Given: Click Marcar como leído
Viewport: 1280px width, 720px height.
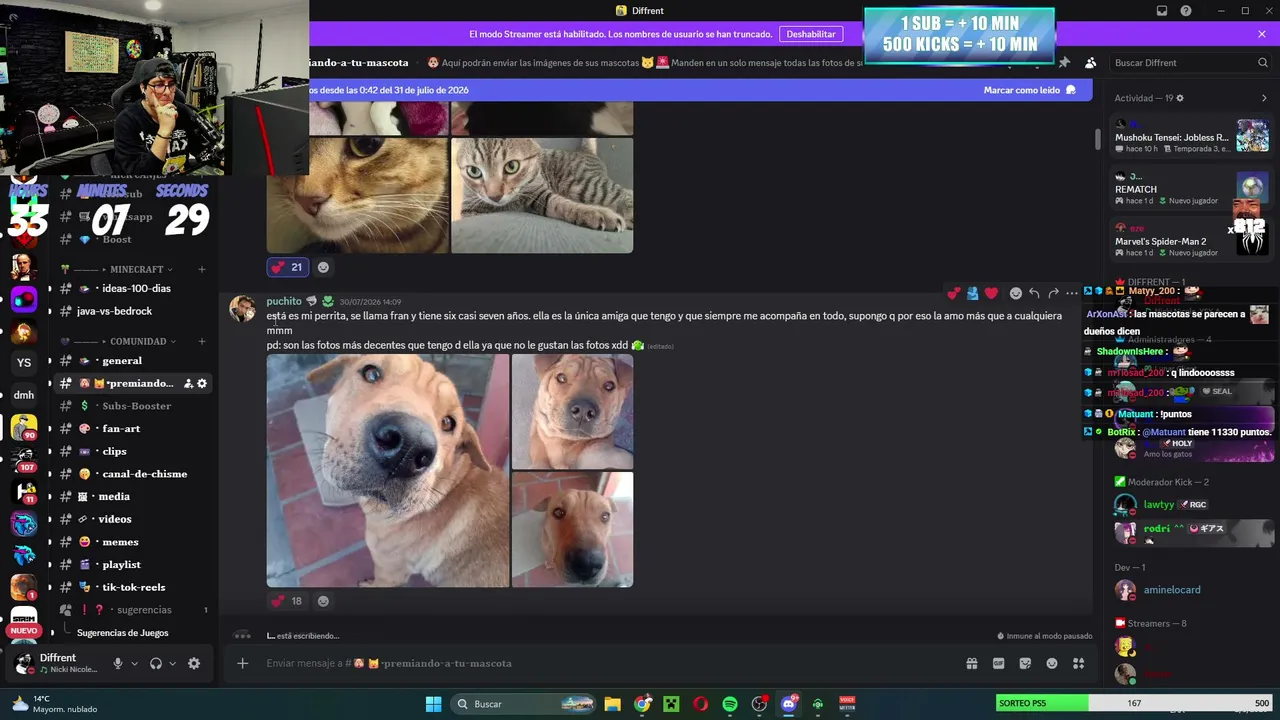Looking at the screenshot, I should click(1030, 90).
